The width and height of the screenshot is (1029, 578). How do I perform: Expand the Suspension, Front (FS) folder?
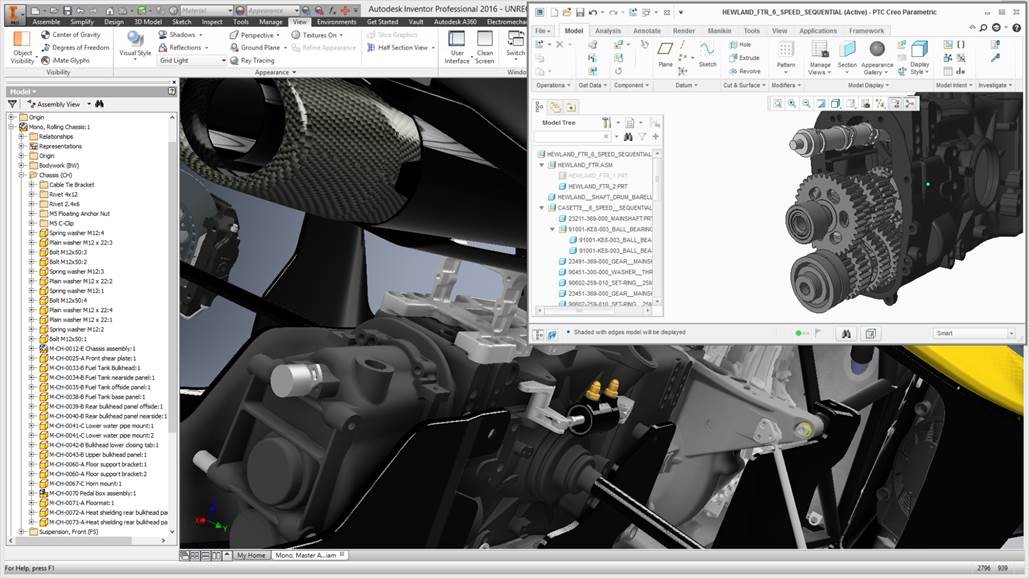click(x=22, y=531)
